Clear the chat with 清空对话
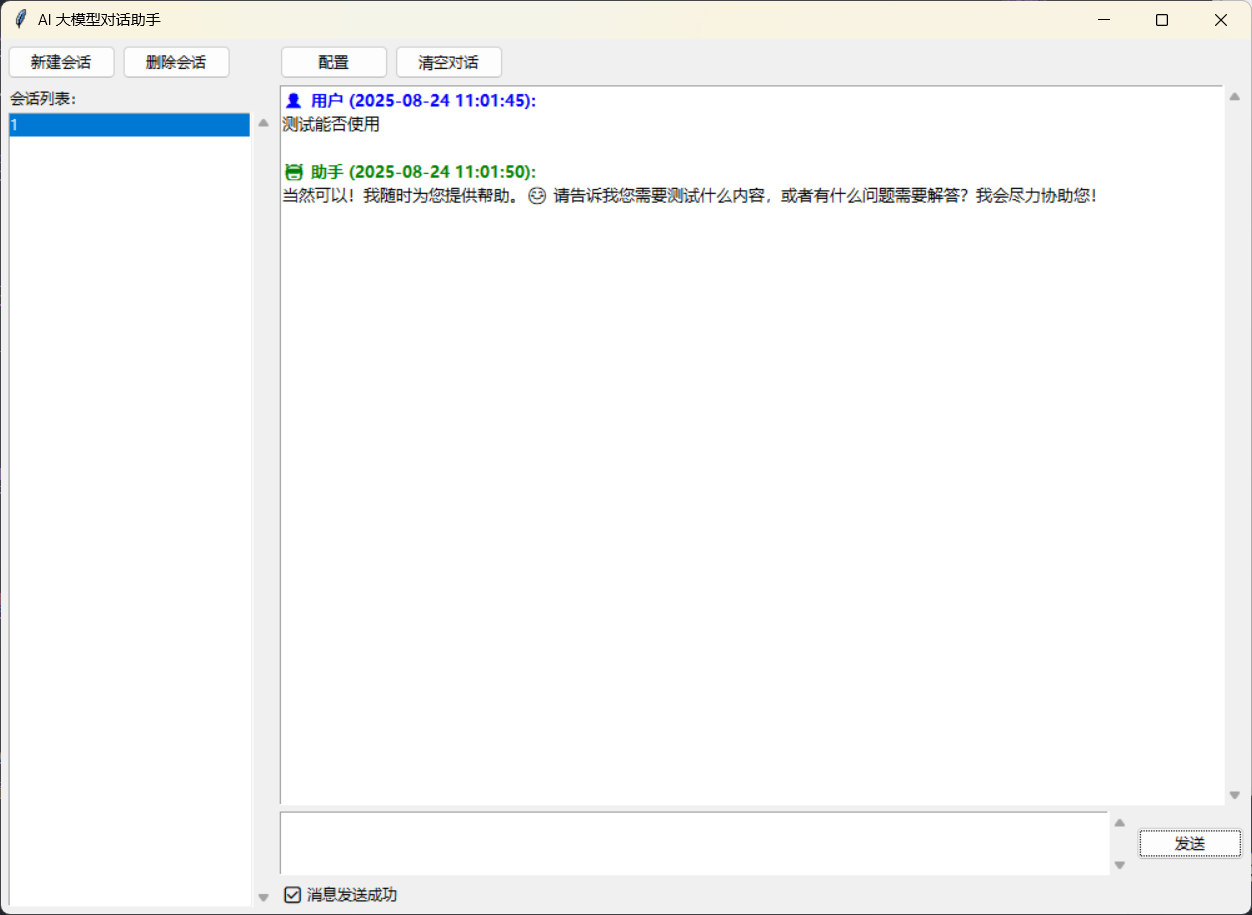The height and width of the screenshot is (915, 1252). pyautogui.click(x=448, y=62)
